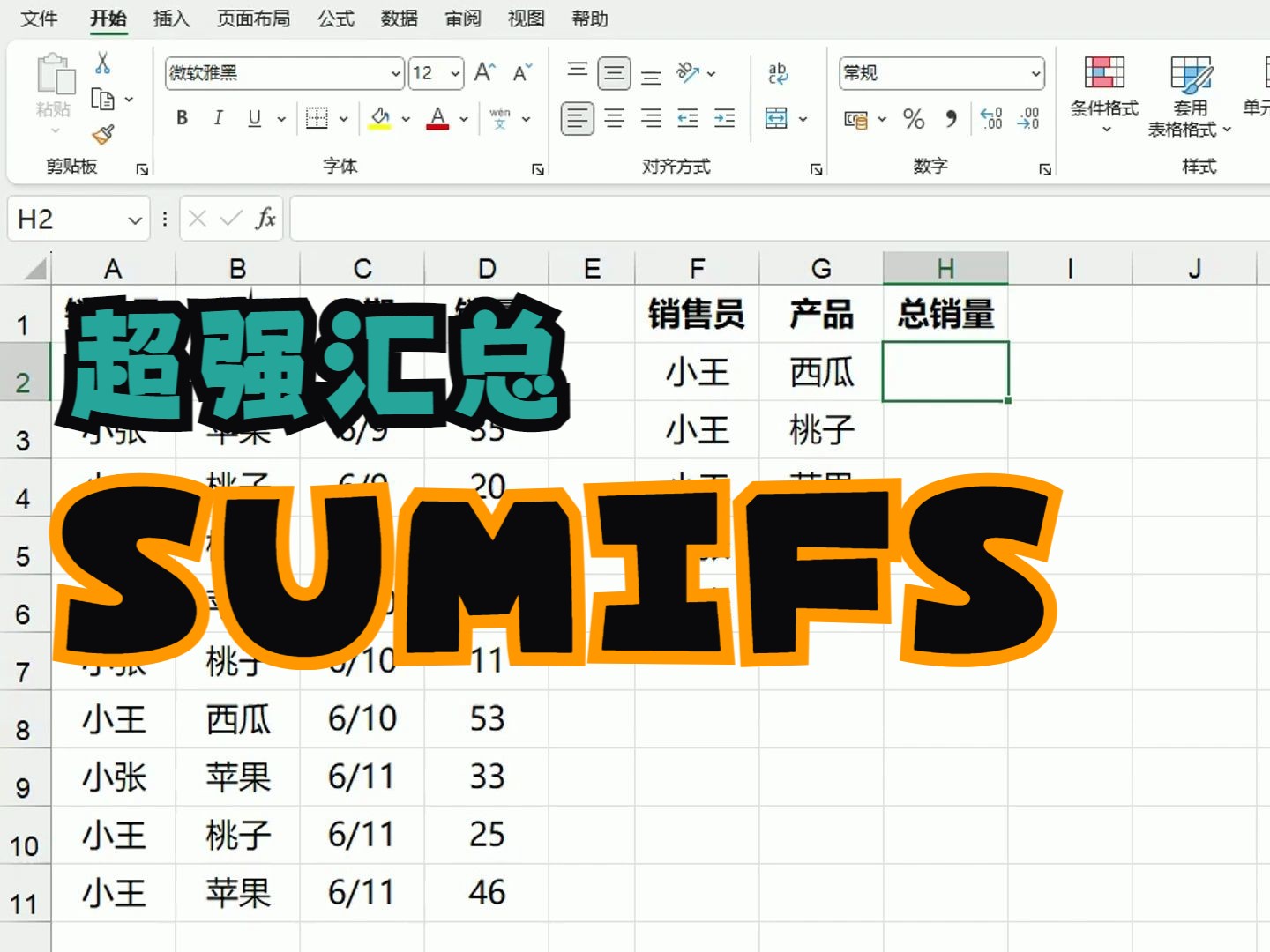Toggle Italic formatting
Image resolution: width=1270 pixels, height=952 pixels.
tap(218, 117)
